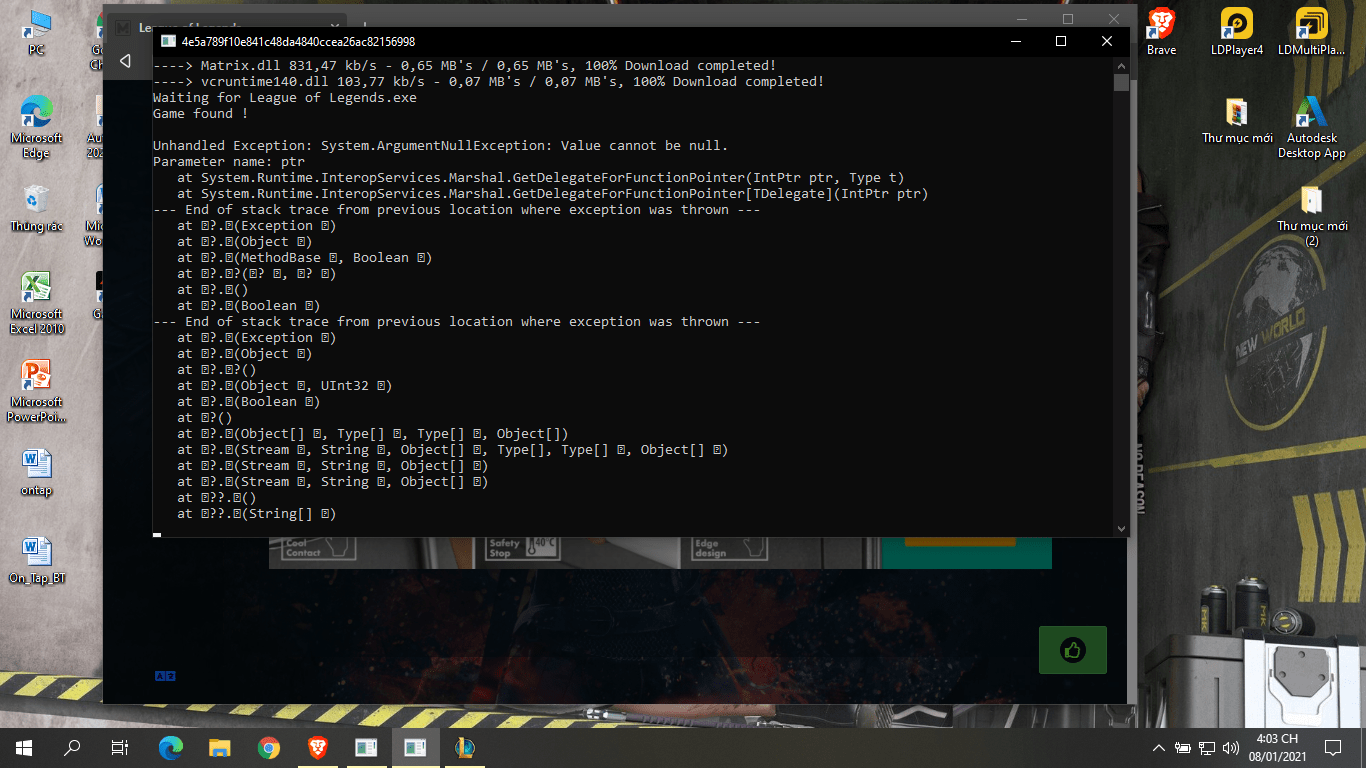Open the Thư mục mới (2) folder
This screenshot has height=768, width=1366.
[1312, 215]
